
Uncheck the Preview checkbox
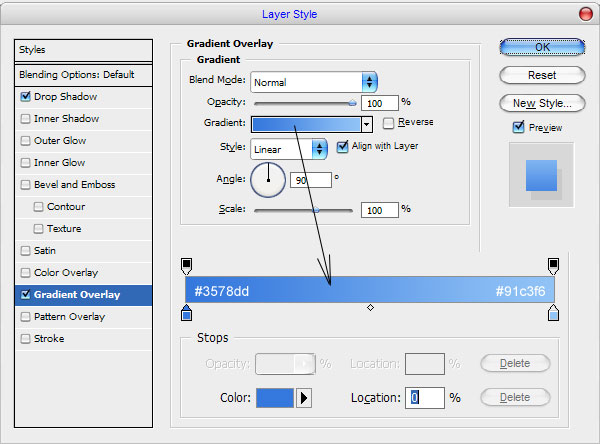[x=518, y=127]
